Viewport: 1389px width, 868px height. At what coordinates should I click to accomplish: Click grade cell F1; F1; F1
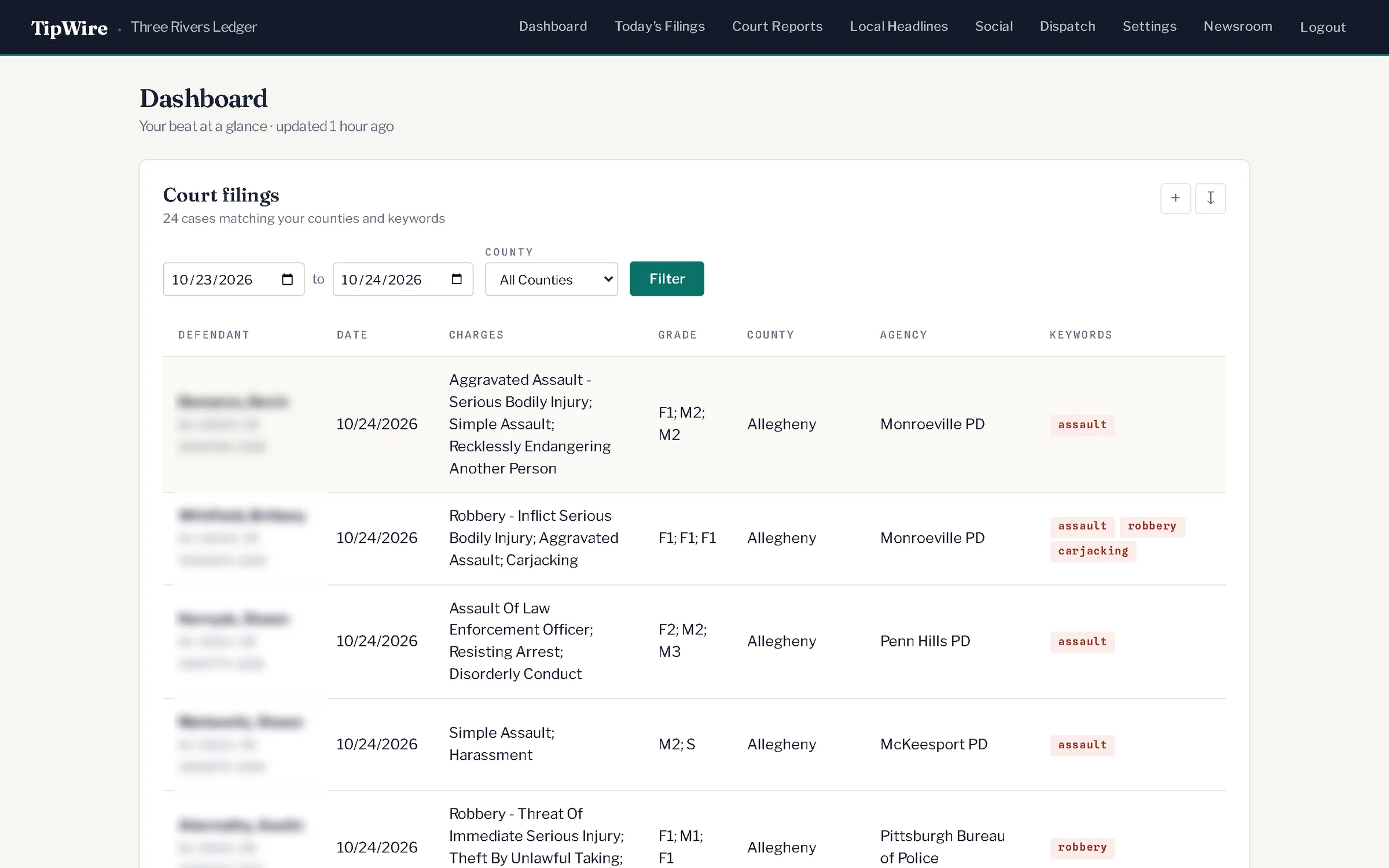(687, 538)
